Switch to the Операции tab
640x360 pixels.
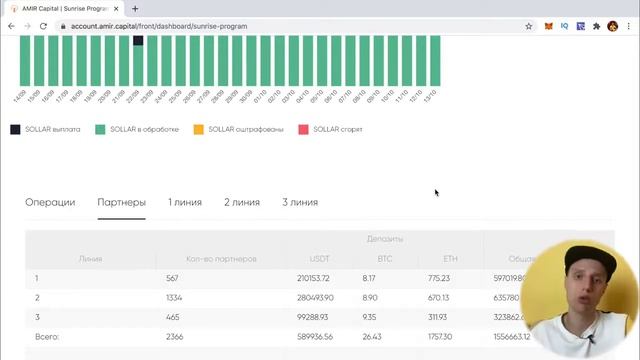(50, 202)
